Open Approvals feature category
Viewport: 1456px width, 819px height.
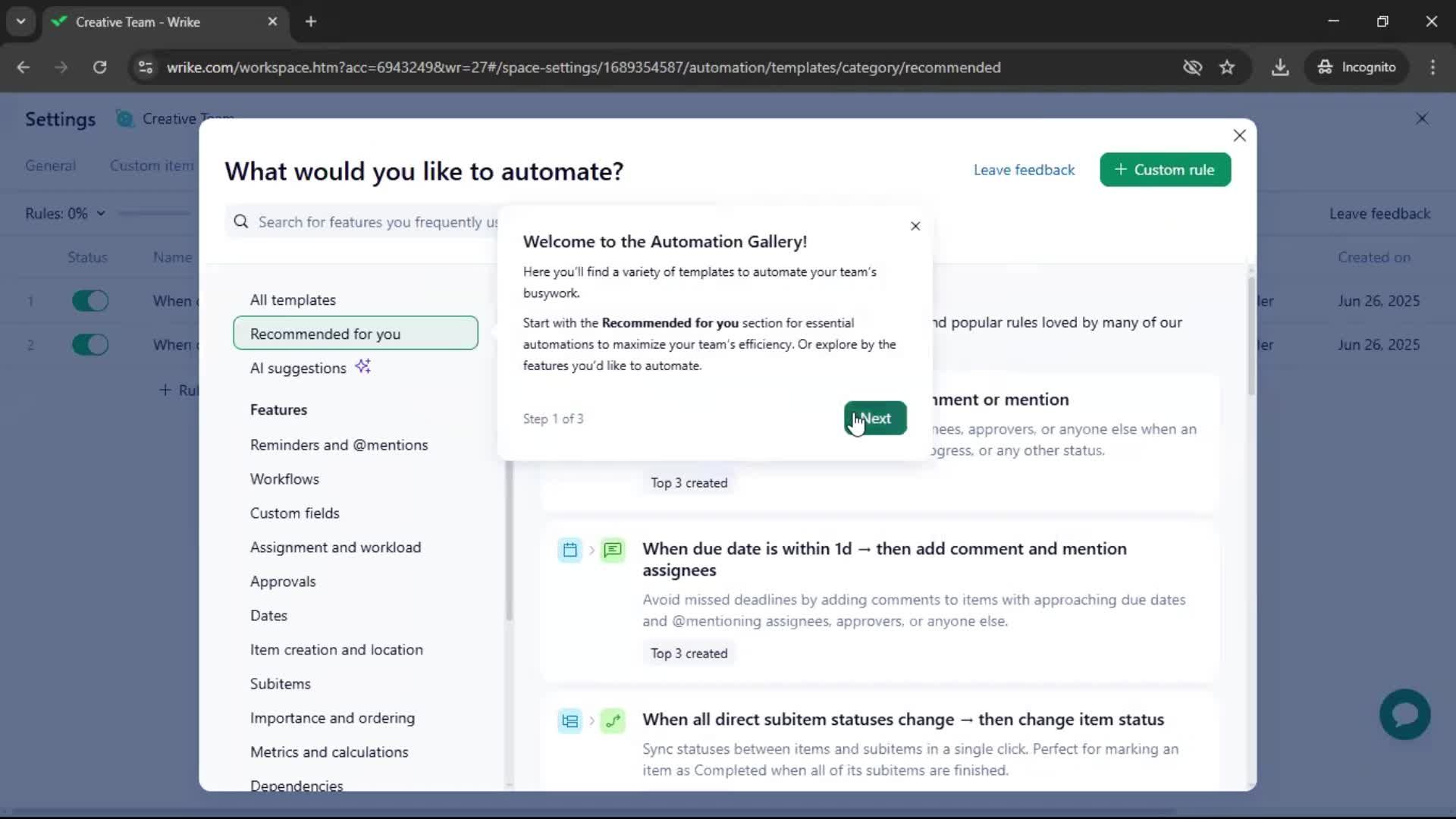(283, 582)
